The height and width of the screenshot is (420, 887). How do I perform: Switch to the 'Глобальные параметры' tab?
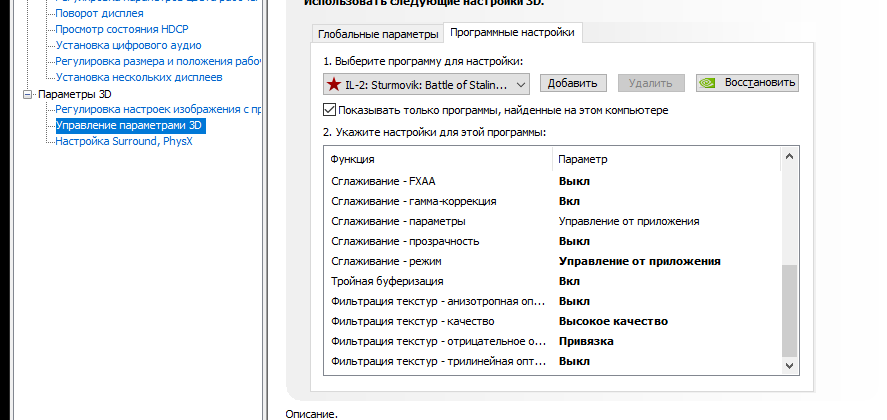[x=378, y=34]
